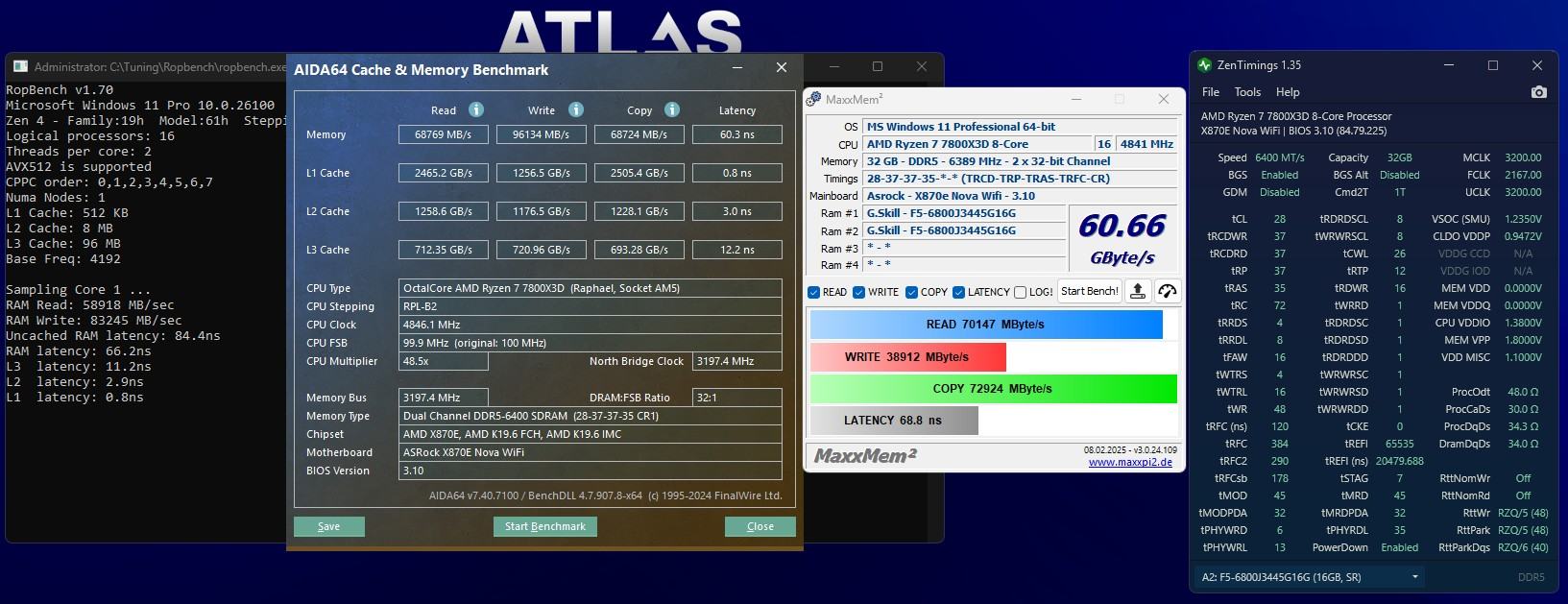Enable the LOG! checkbox in MaxxMem
Image resolution: width=1568 pixels, height=604 pixels.
coord(1020,292)
